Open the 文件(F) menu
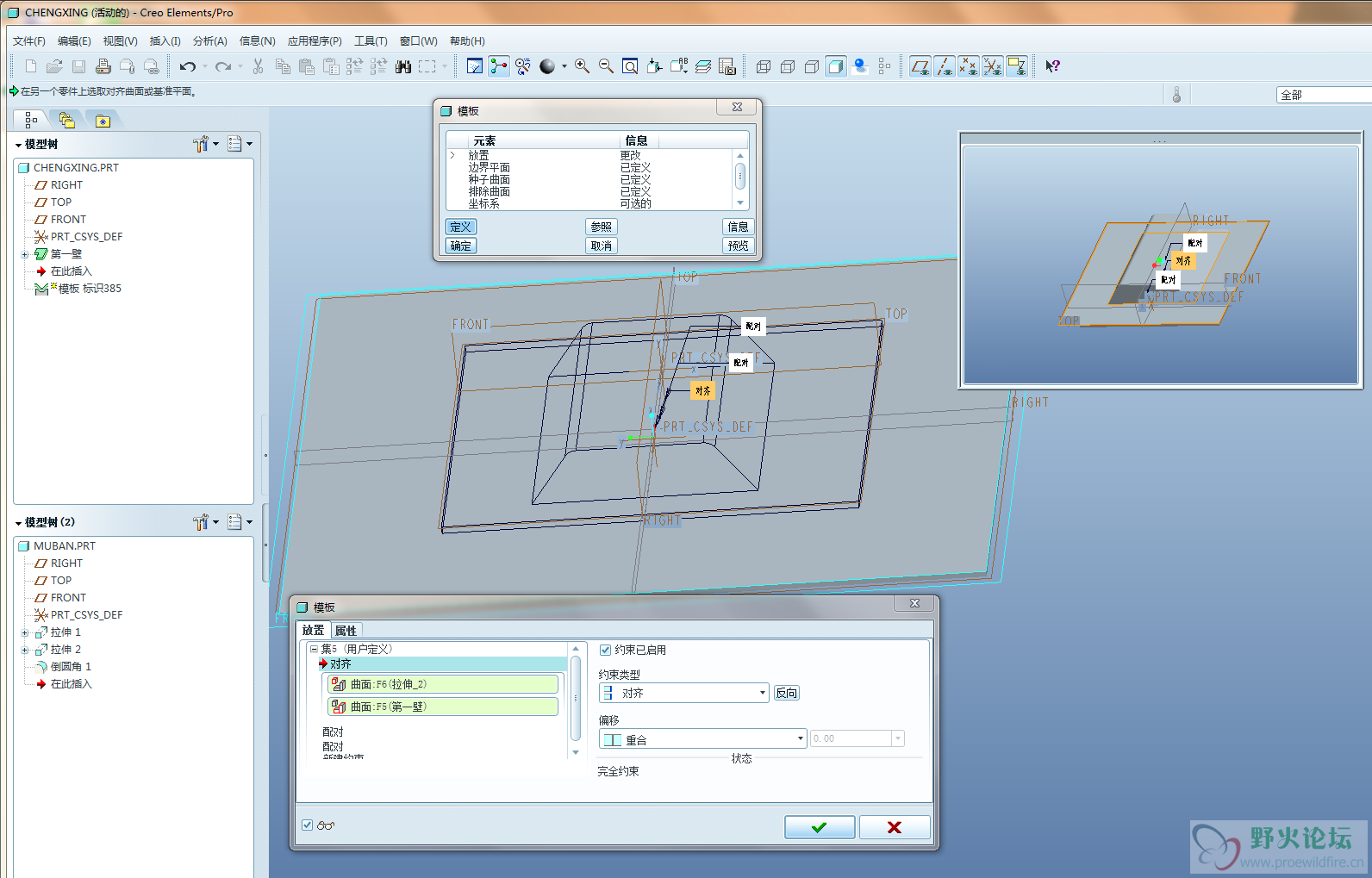 29,40
